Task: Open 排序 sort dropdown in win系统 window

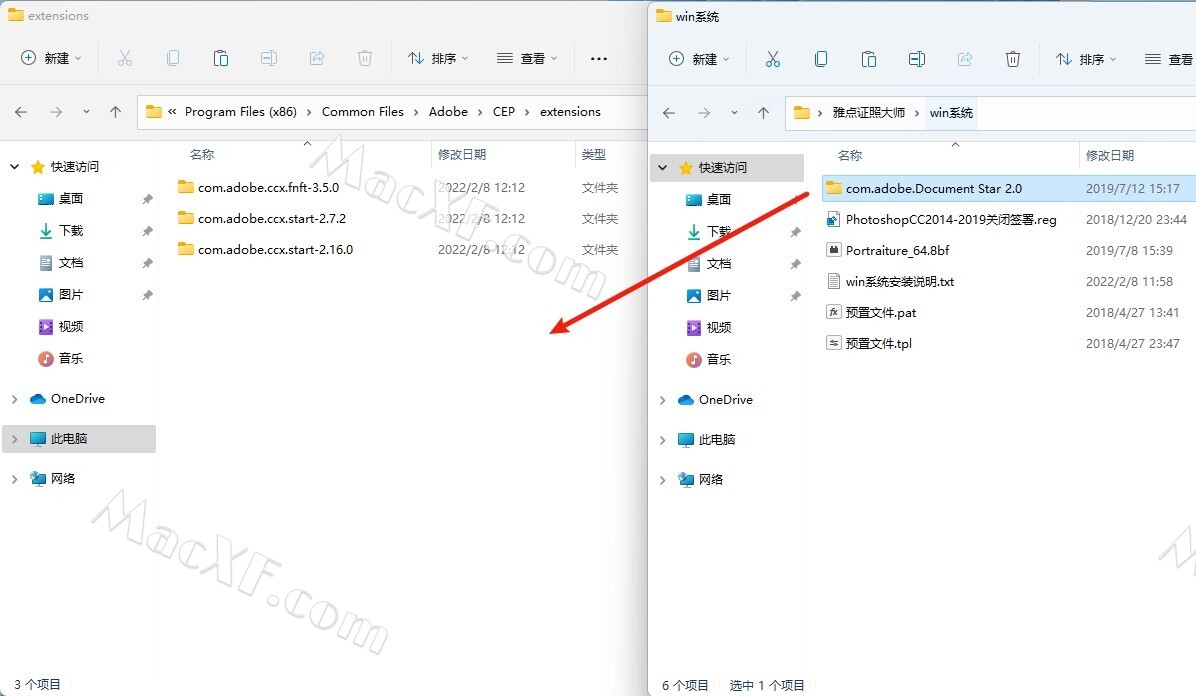Action: (x=1085, y=59)
